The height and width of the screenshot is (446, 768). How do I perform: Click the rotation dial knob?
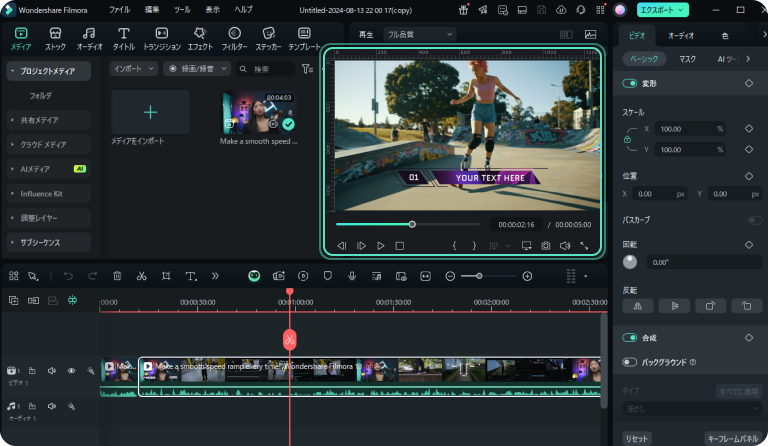tap(630, 262)
